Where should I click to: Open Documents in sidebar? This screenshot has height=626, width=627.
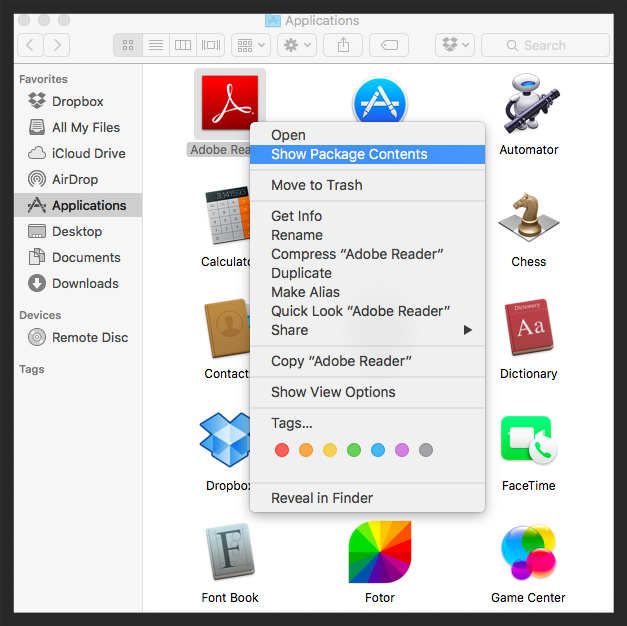78,257
